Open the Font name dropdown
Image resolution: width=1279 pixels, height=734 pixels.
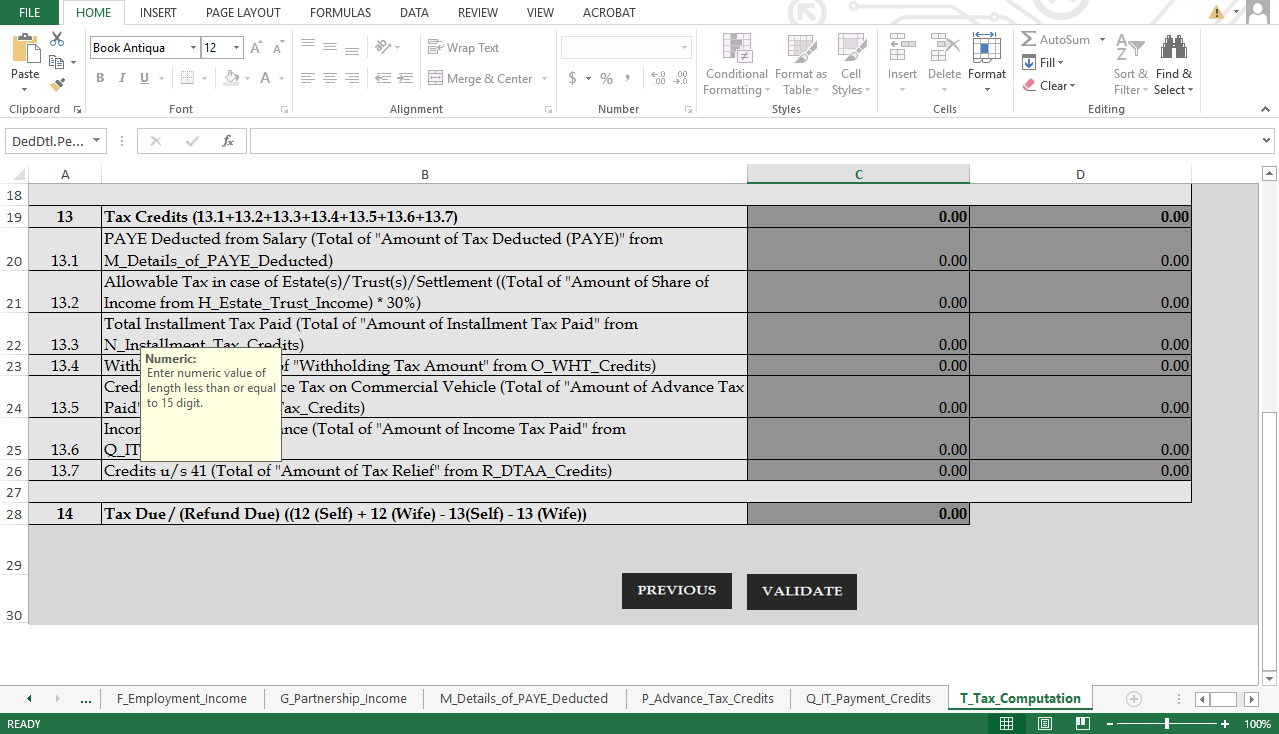tap(196, 47)
